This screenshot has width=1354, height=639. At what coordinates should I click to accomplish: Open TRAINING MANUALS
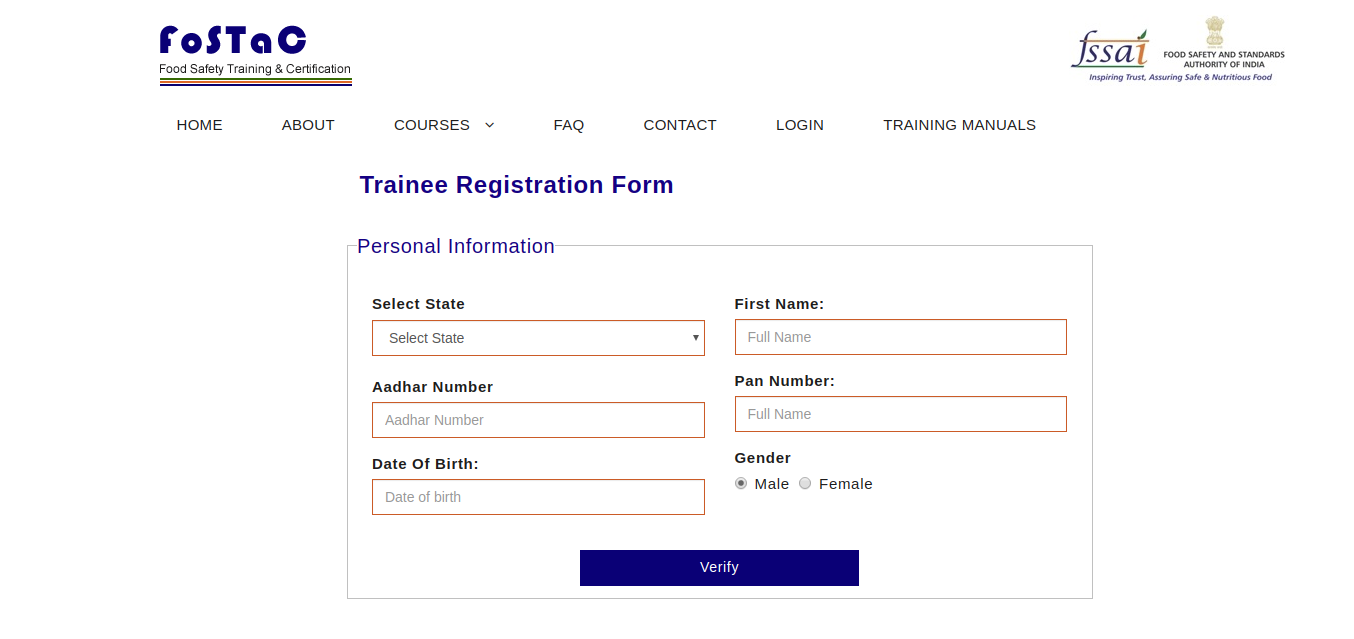[x=959, y=125]
